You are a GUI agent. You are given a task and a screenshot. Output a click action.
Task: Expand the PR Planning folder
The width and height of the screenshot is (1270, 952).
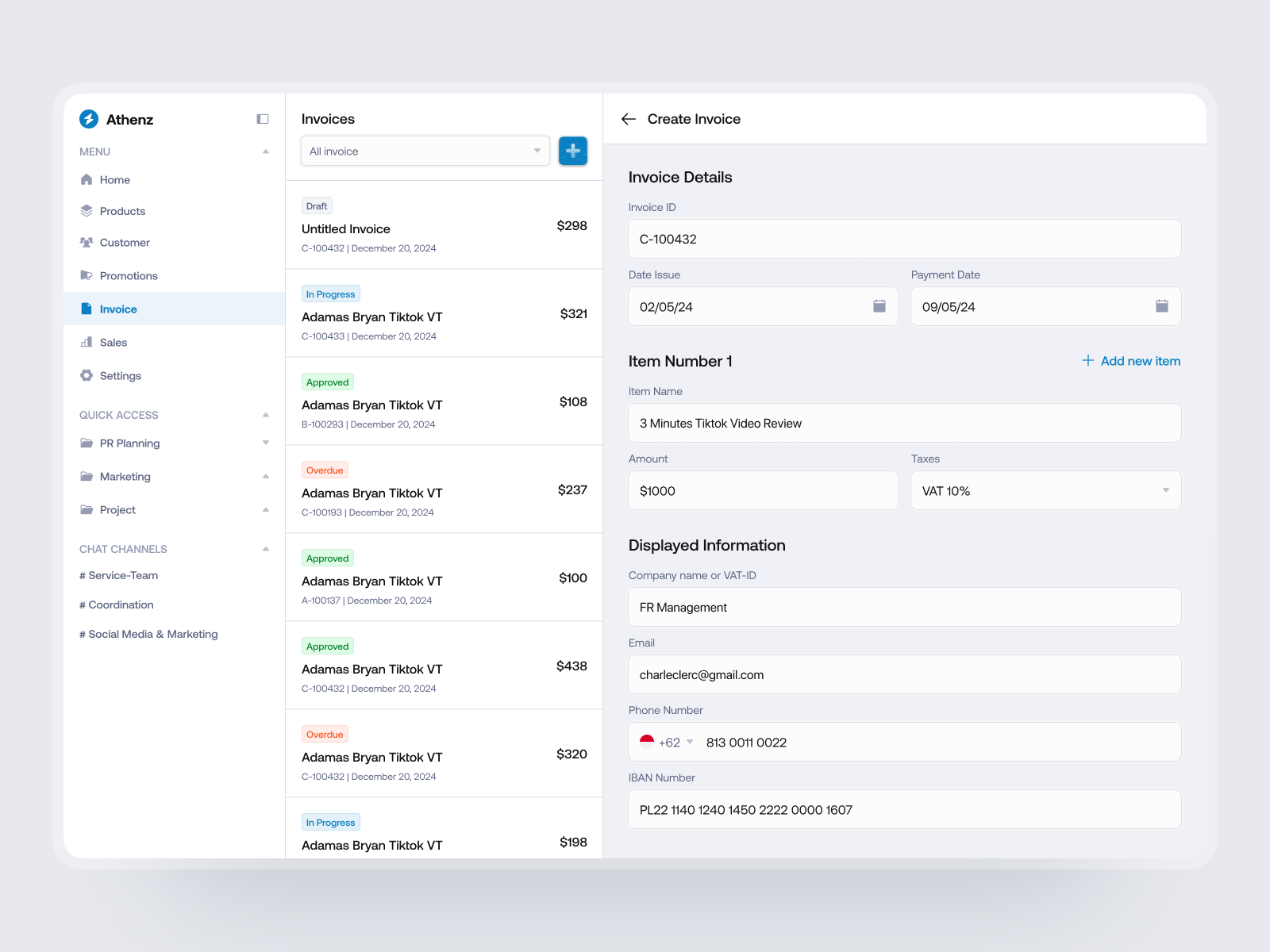(x=265, y=443)
